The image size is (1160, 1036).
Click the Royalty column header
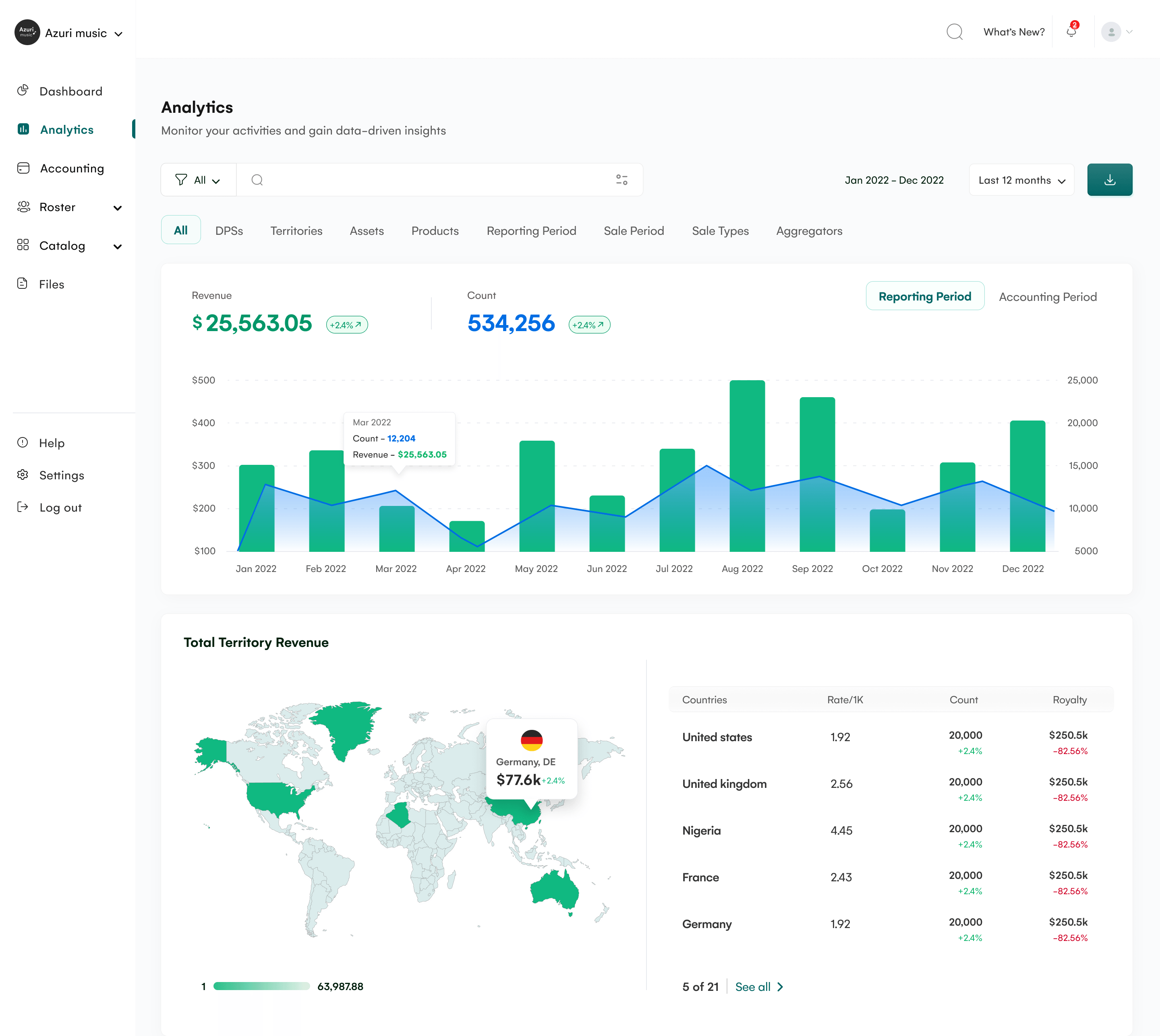(1069, 700)
